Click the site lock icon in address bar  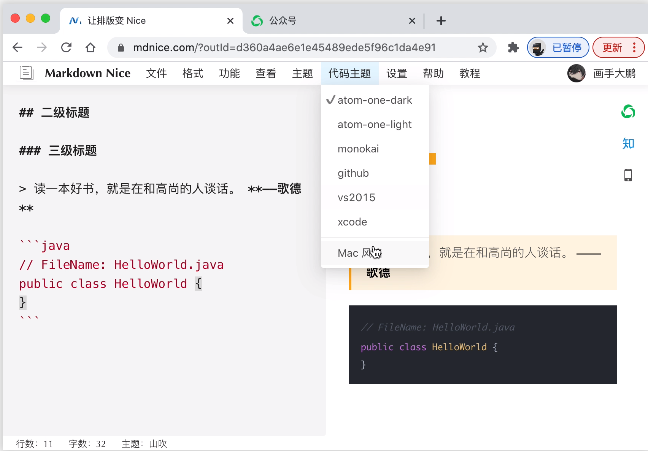tap(121, 48)
